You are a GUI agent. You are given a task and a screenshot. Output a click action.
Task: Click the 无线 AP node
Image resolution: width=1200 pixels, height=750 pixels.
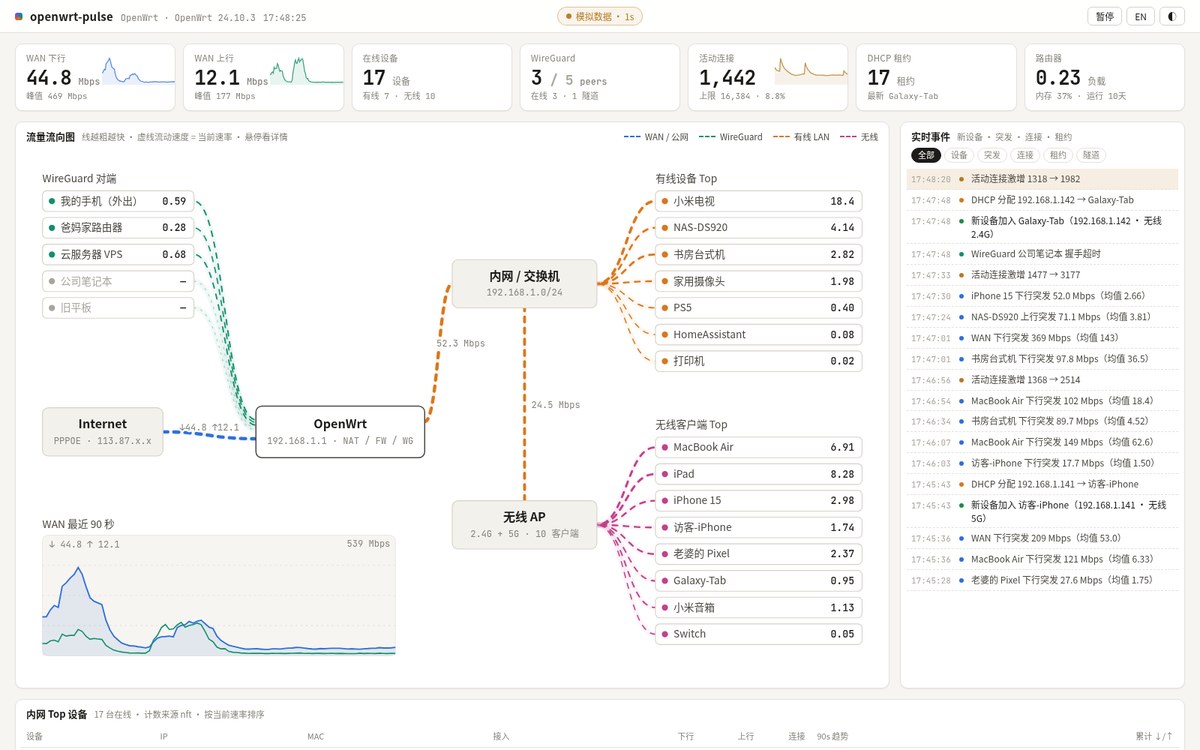pos(524,525)
